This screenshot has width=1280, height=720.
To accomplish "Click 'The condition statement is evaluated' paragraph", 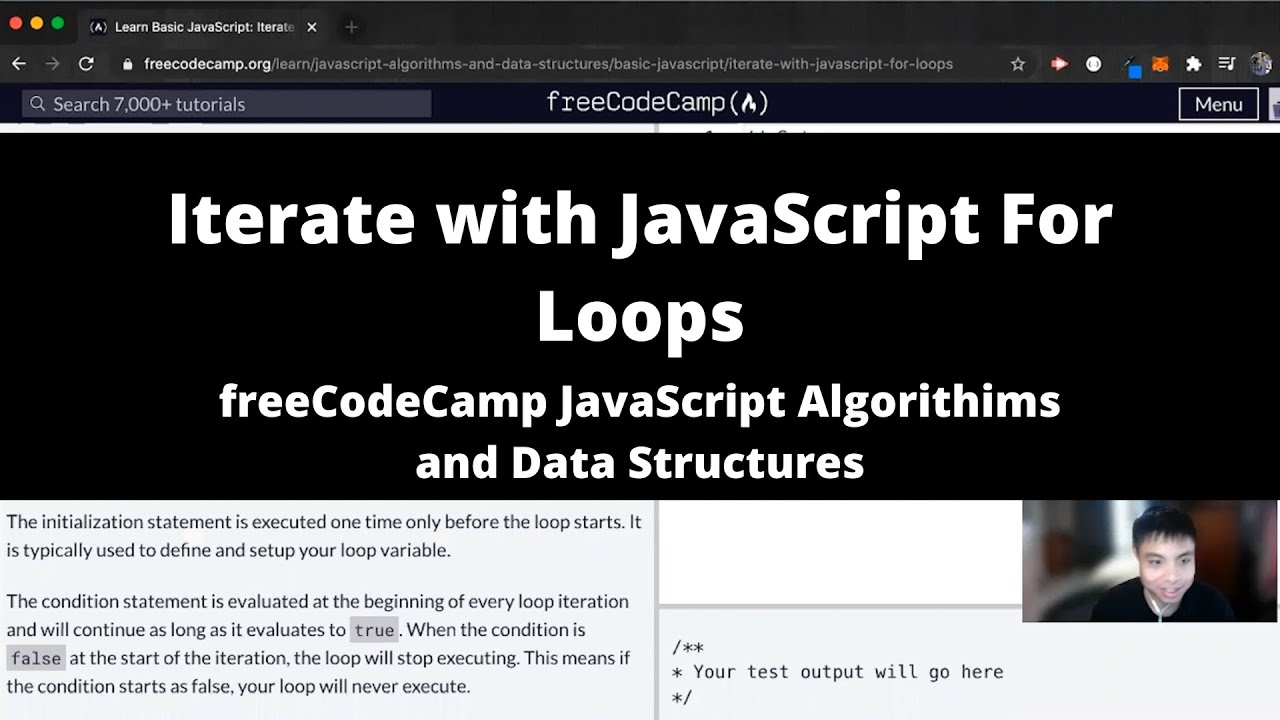I will click(x=318, y=644).
